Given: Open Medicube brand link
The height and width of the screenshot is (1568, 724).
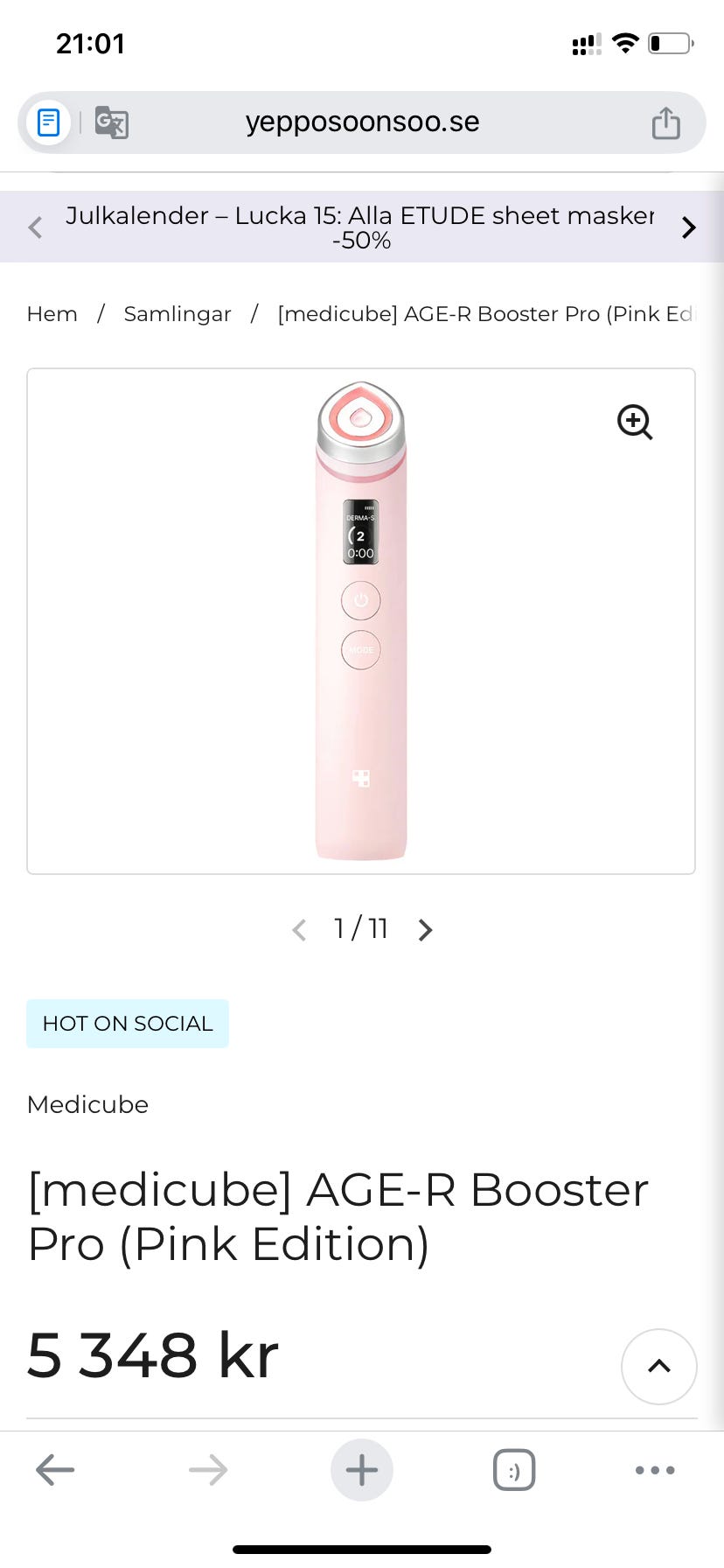Looking at the screenshot, I should coord(88,1104).
